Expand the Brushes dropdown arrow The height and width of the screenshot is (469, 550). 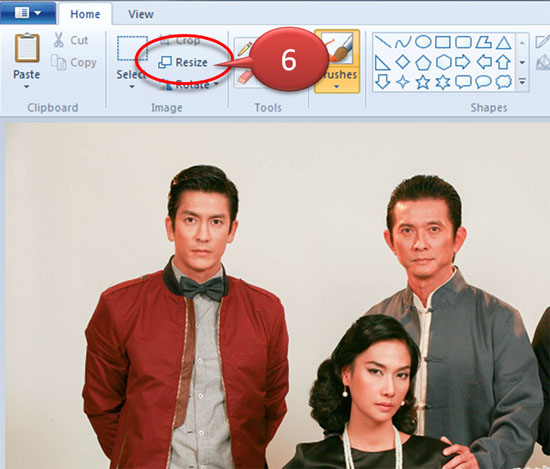(336, 87)
